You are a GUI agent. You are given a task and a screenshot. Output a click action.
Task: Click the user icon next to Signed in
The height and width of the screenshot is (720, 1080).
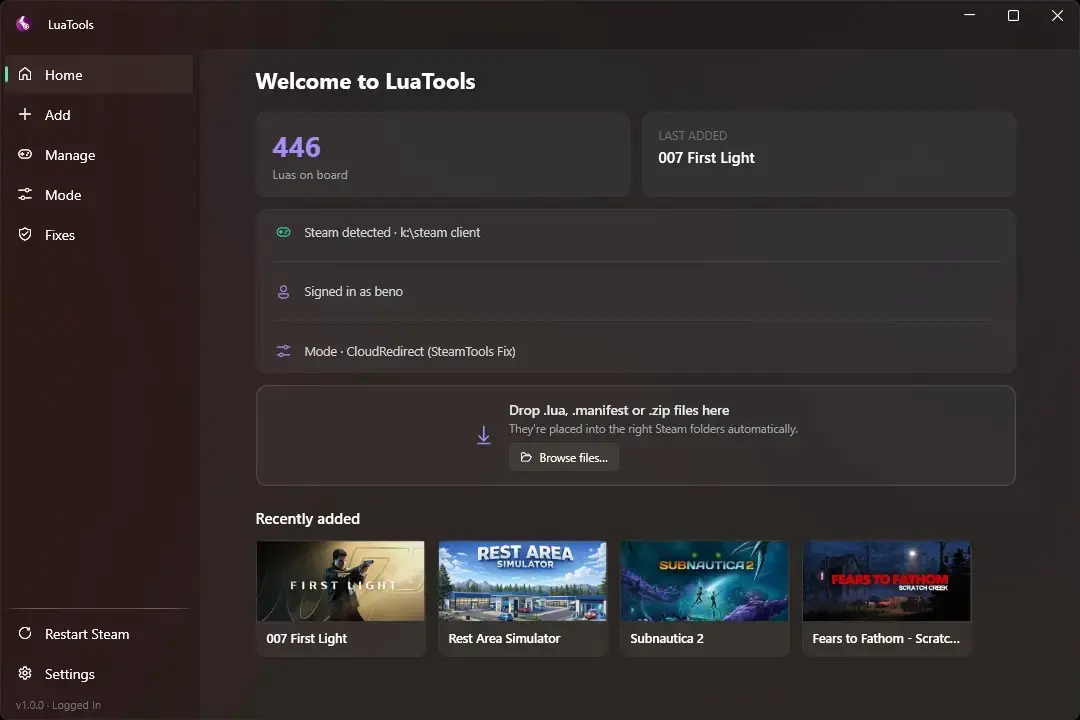click(x=283, y=292)
